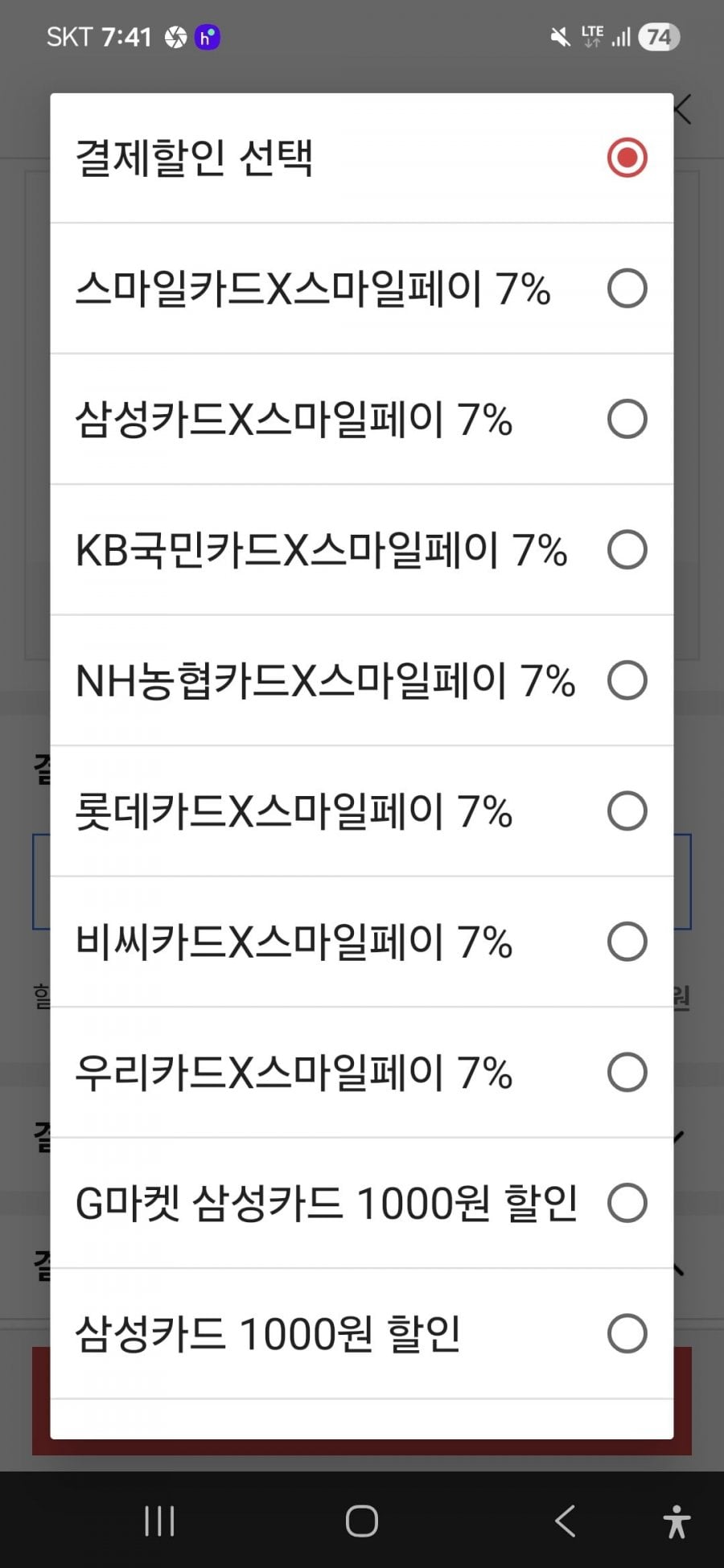The width and height of the screenshot is (724, 1568).
Task: Tap the purple notification app icon
Action: (x=208, y=37)
